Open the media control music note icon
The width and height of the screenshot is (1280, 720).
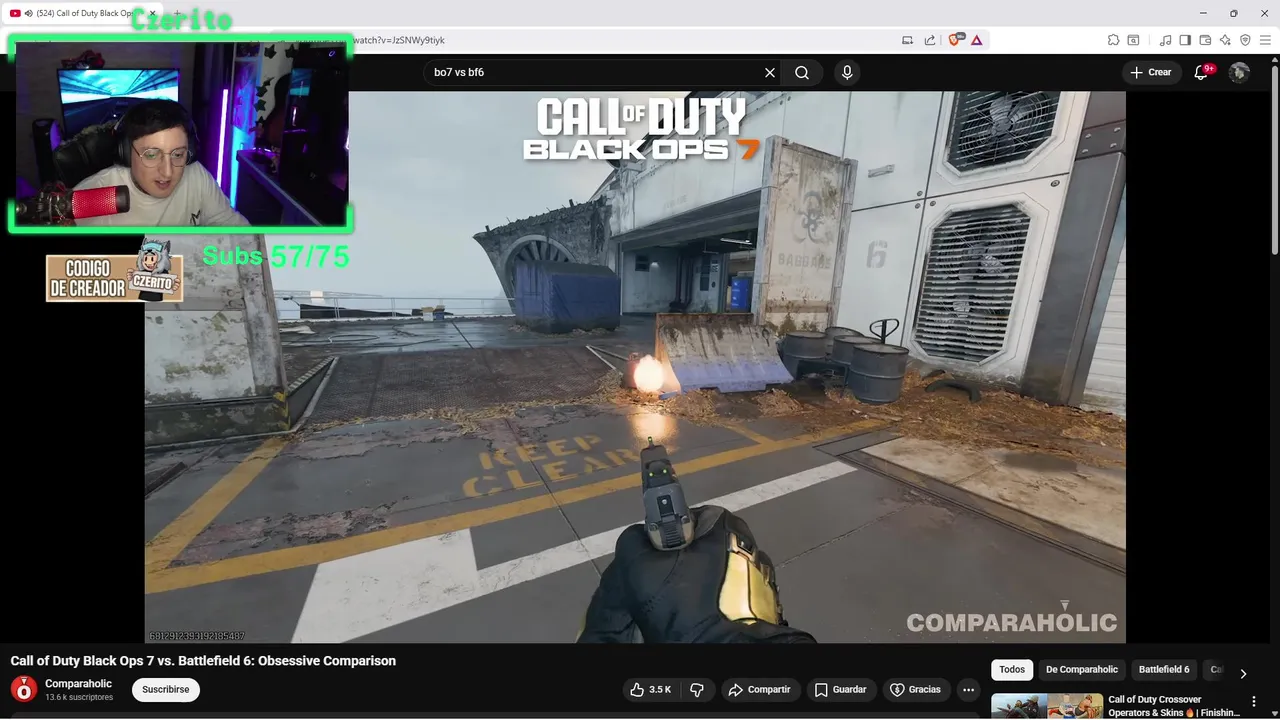pos(1165,40)
